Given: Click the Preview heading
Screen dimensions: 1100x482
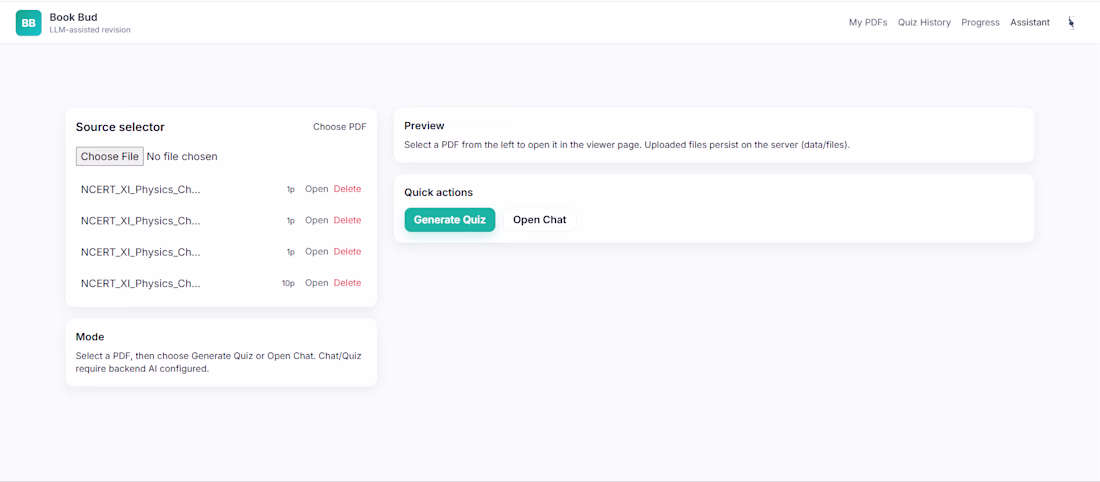Looking at the screenshot, I should [424, 126].
